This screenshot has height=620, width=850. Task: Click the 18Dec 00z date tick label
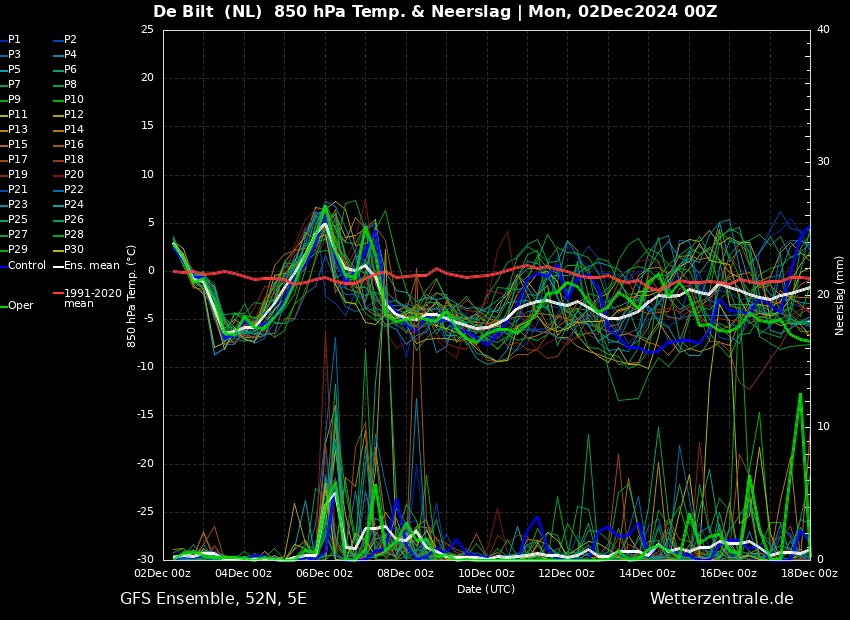pos(810,573)
